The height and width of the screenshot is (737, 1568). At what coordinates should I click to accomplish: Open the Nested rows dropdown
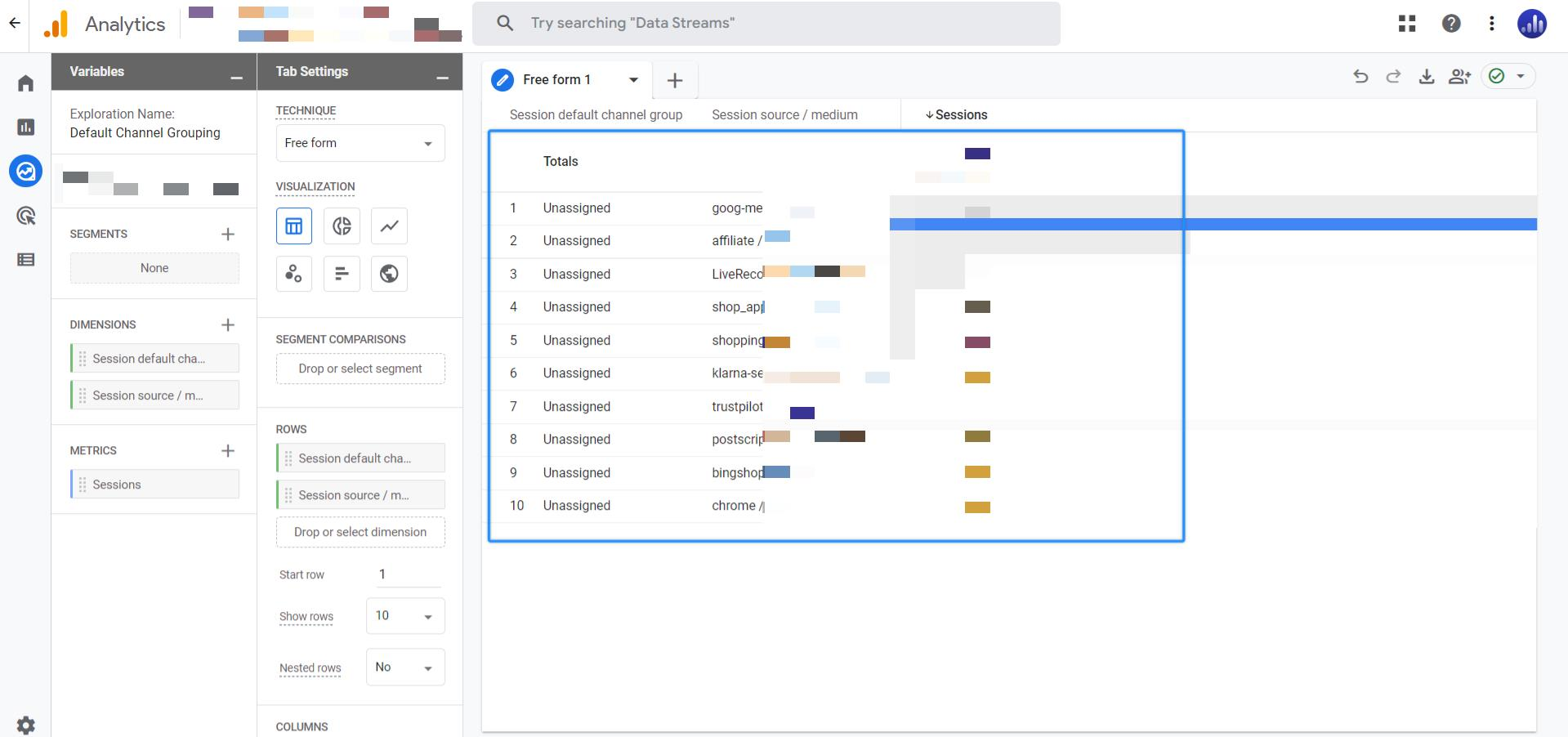point(405,668)
